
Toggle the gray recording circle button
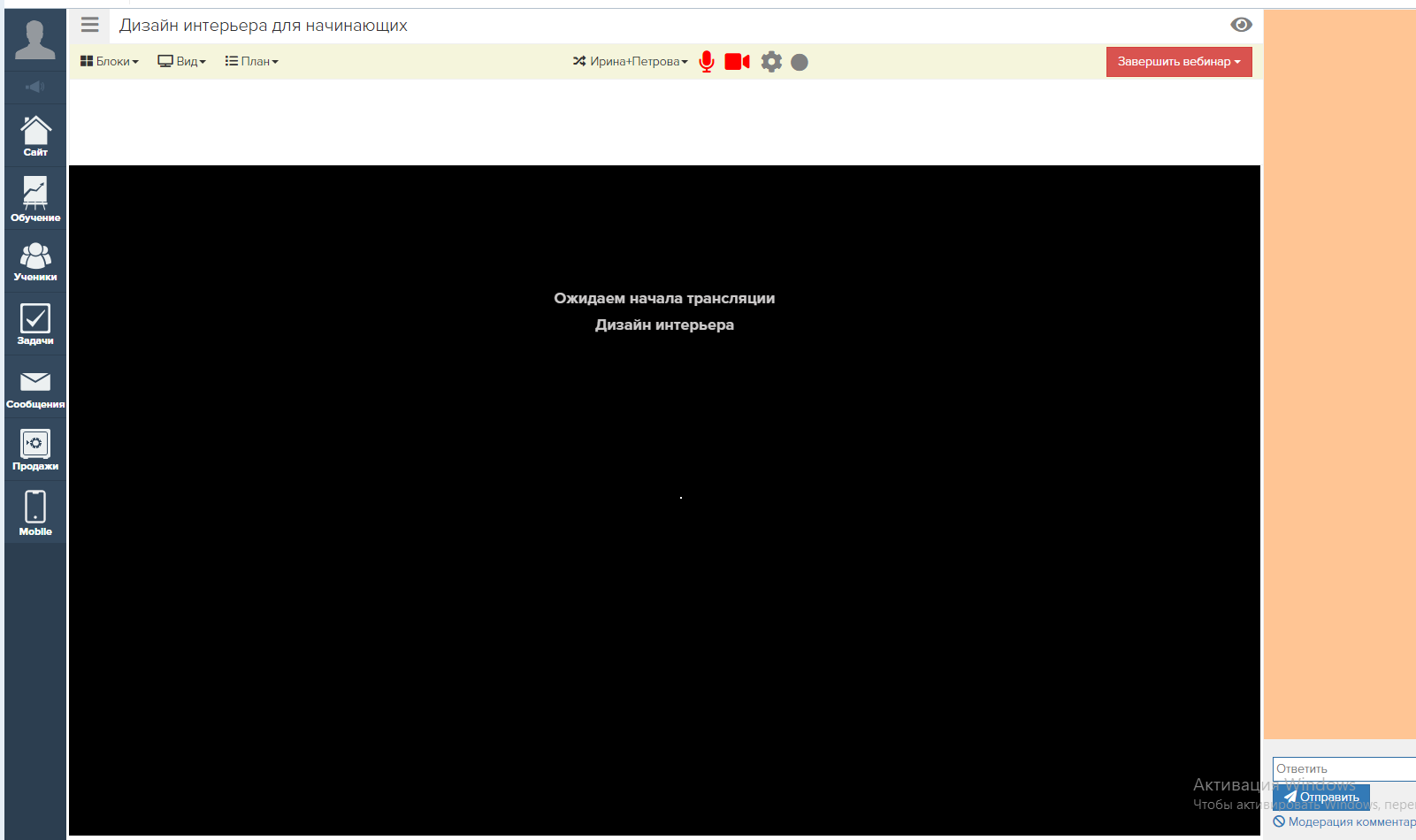pyautogui.click(x=800, y=62)
